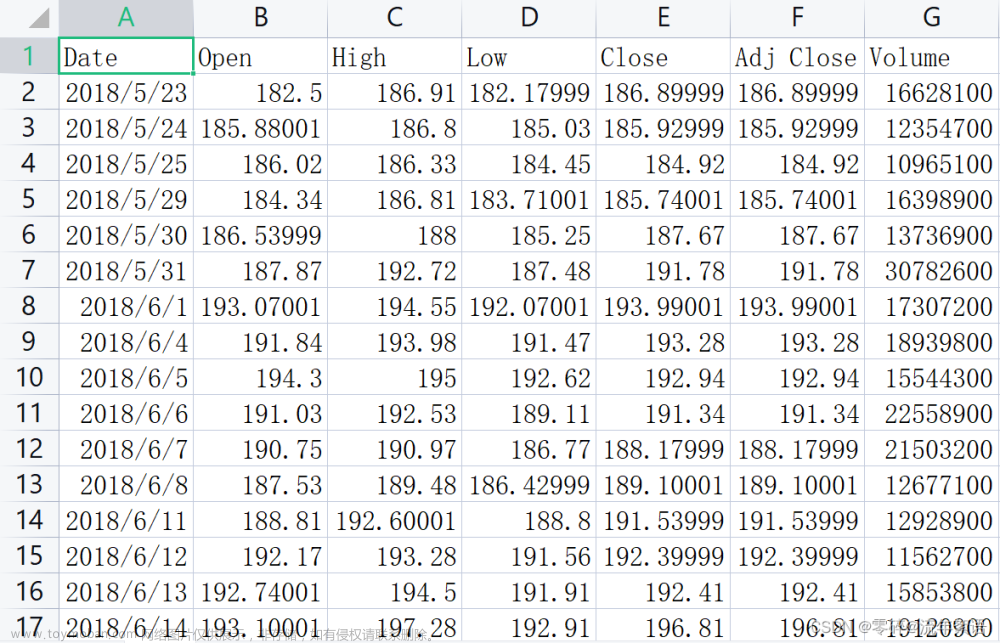
Task: Click High value 194.5
Action: (395, 591)
